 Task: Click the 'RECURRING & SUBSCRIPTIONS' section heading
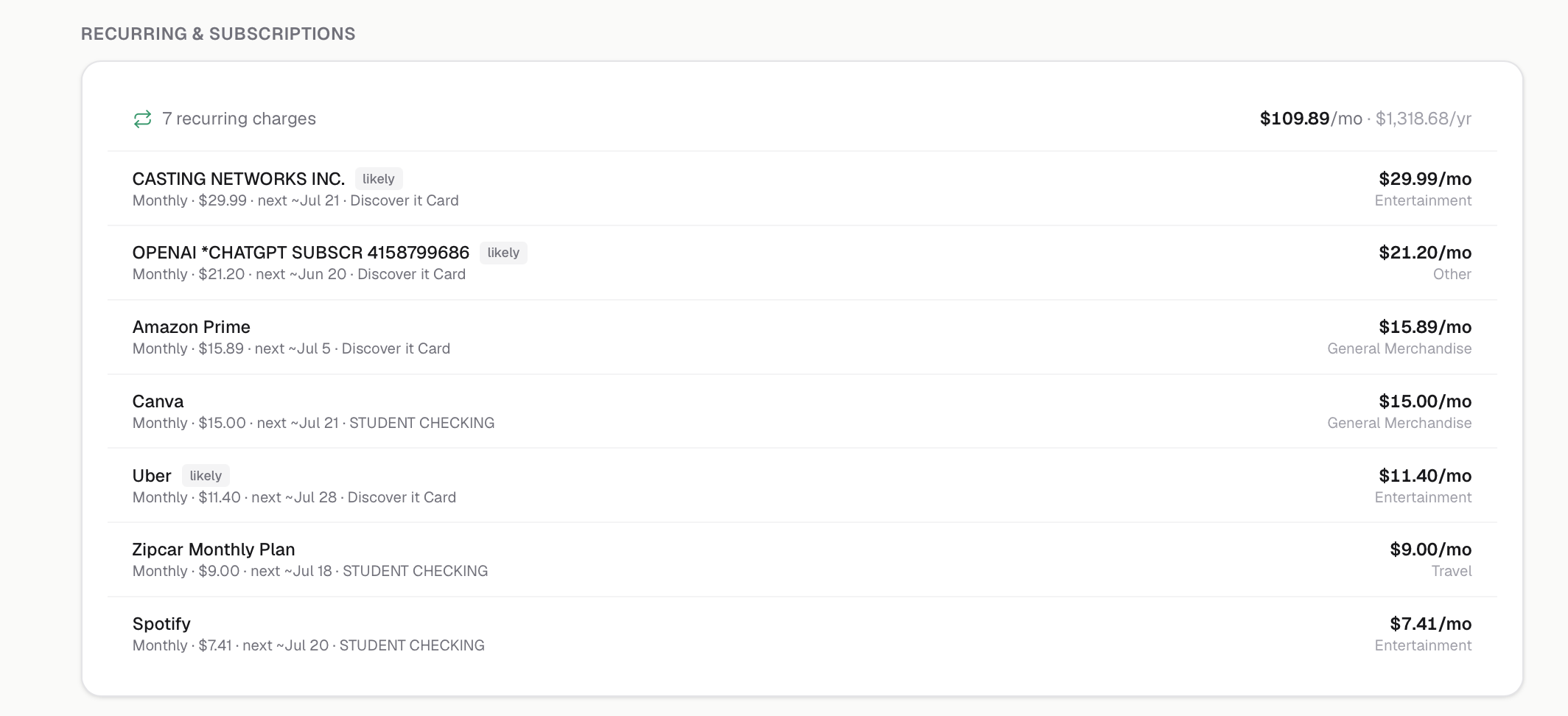pyautogui.click(x=218, y=34)
